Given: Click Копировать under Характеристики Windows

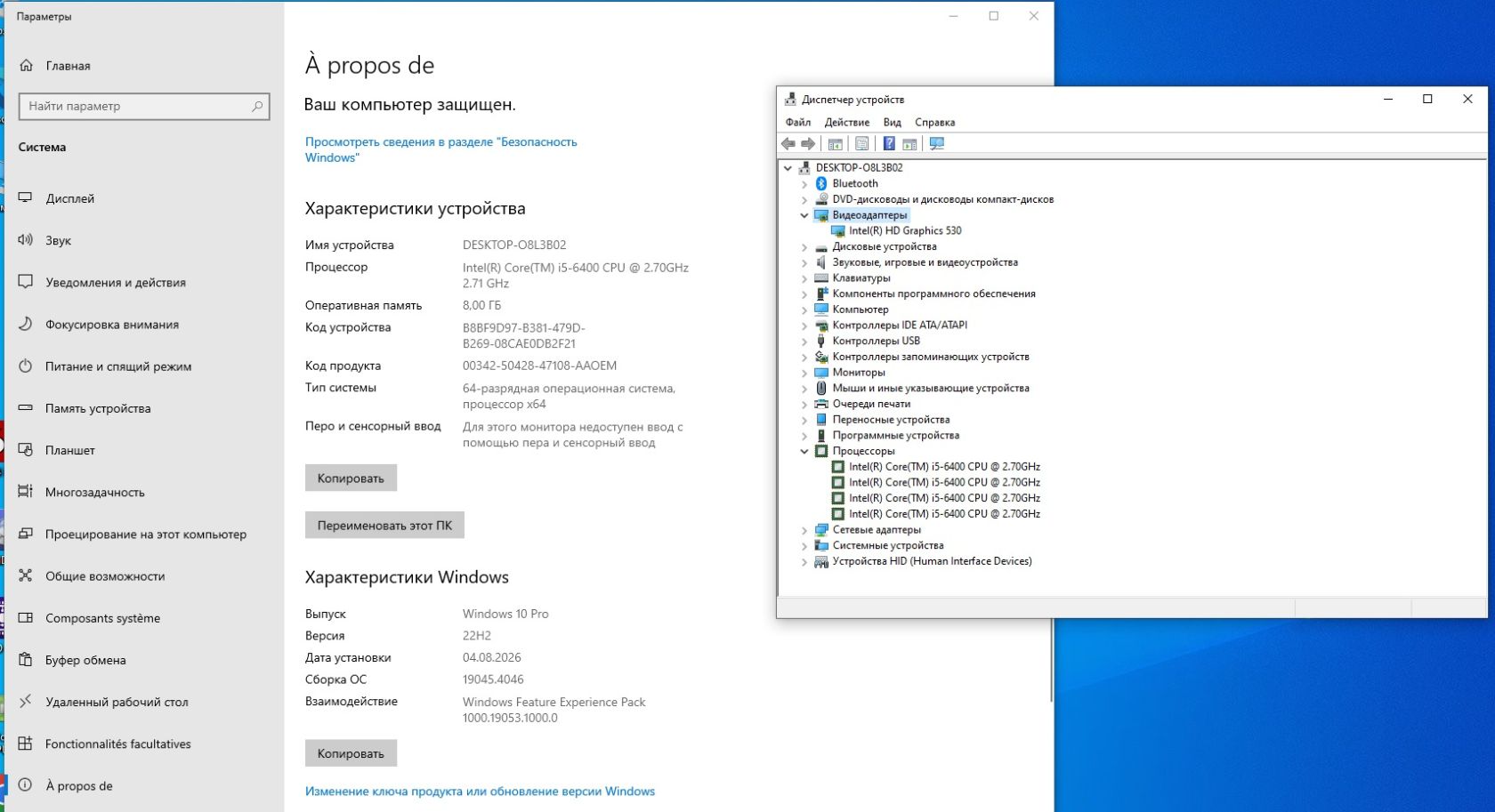Looking at the screenshot, I should tap(351, 753).
